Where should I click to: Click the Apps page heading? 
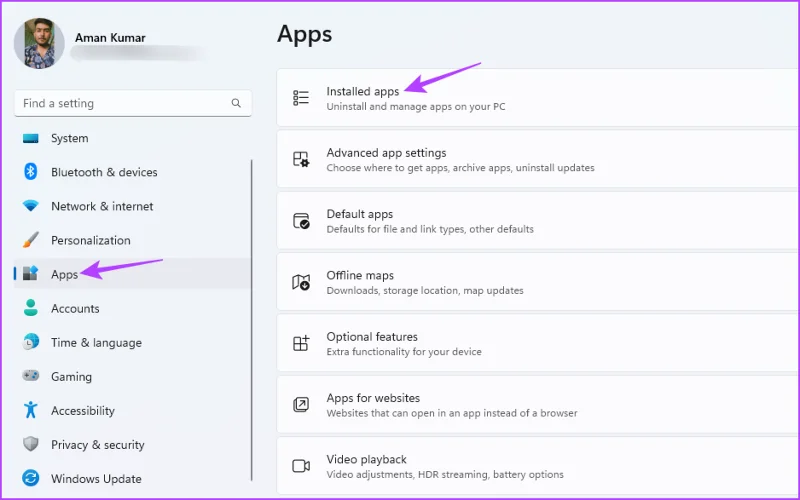click(x=305, y=35)
